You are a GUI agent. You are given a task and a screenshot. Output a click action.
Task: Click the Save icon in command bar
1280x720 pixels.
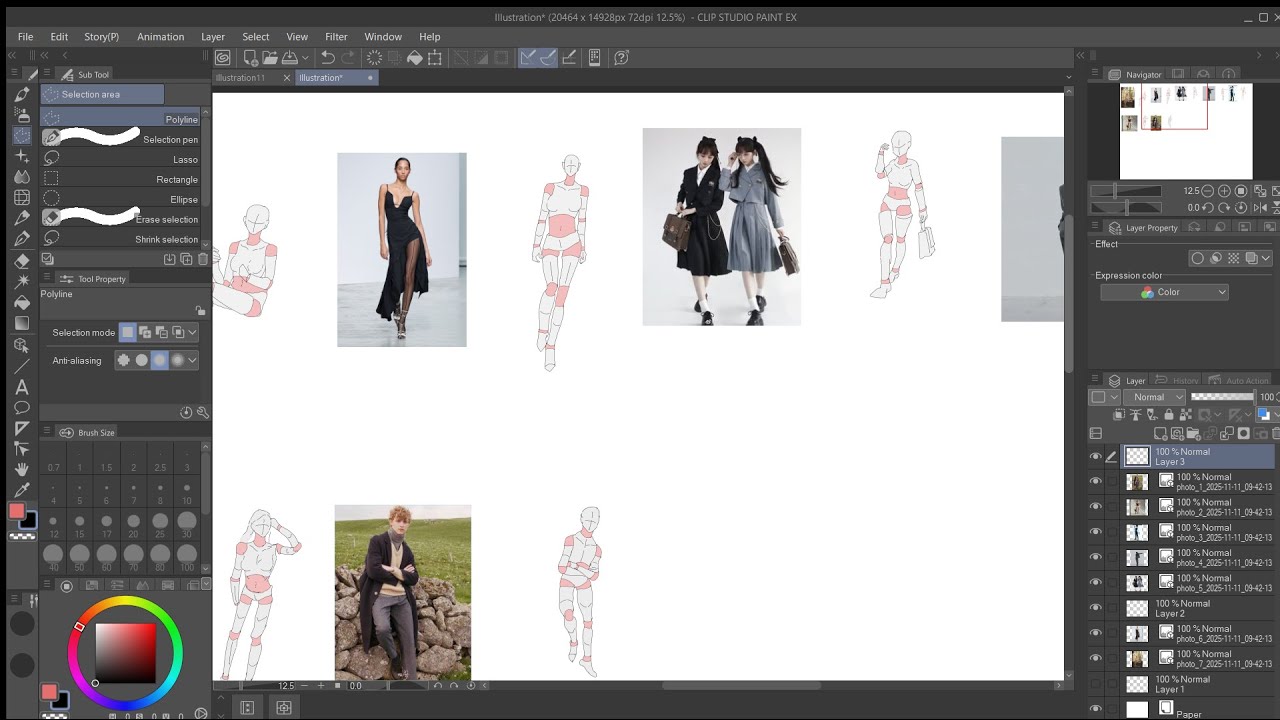pyautogui.click(x=289, y=58)
